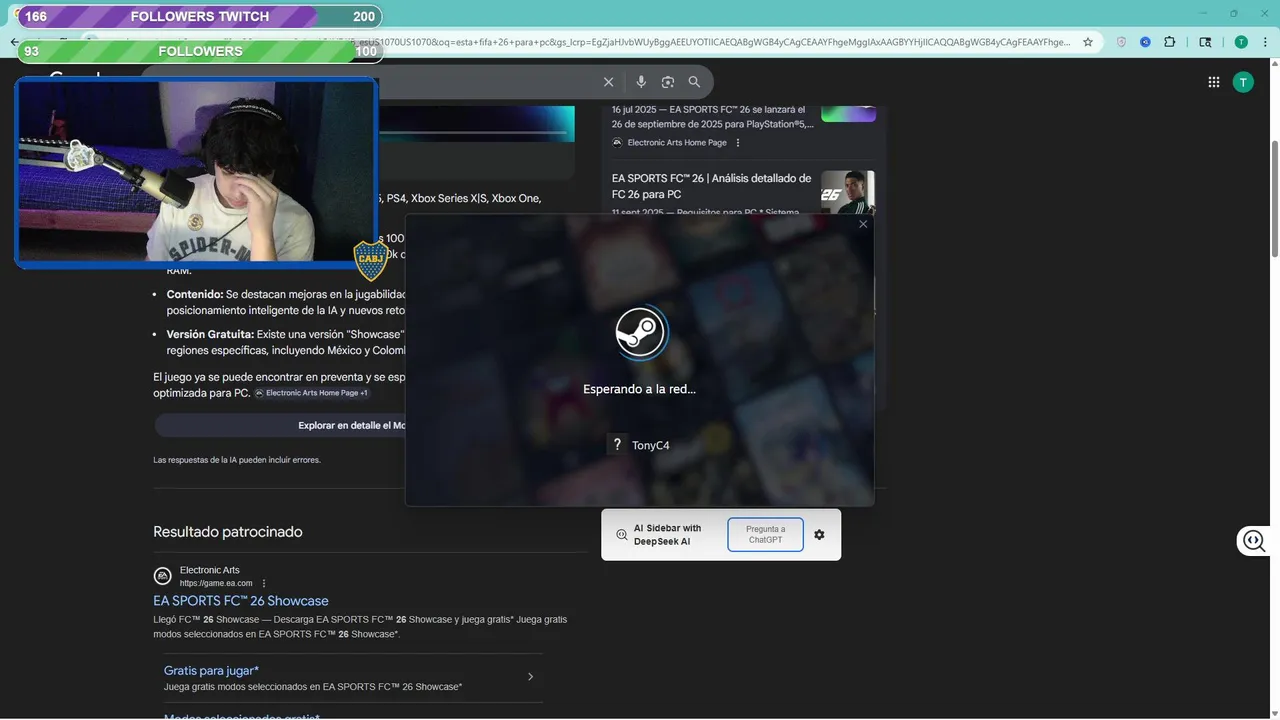Click the AI Sidebar search icon
1280x720 pixels.
[x=621, y=535]
